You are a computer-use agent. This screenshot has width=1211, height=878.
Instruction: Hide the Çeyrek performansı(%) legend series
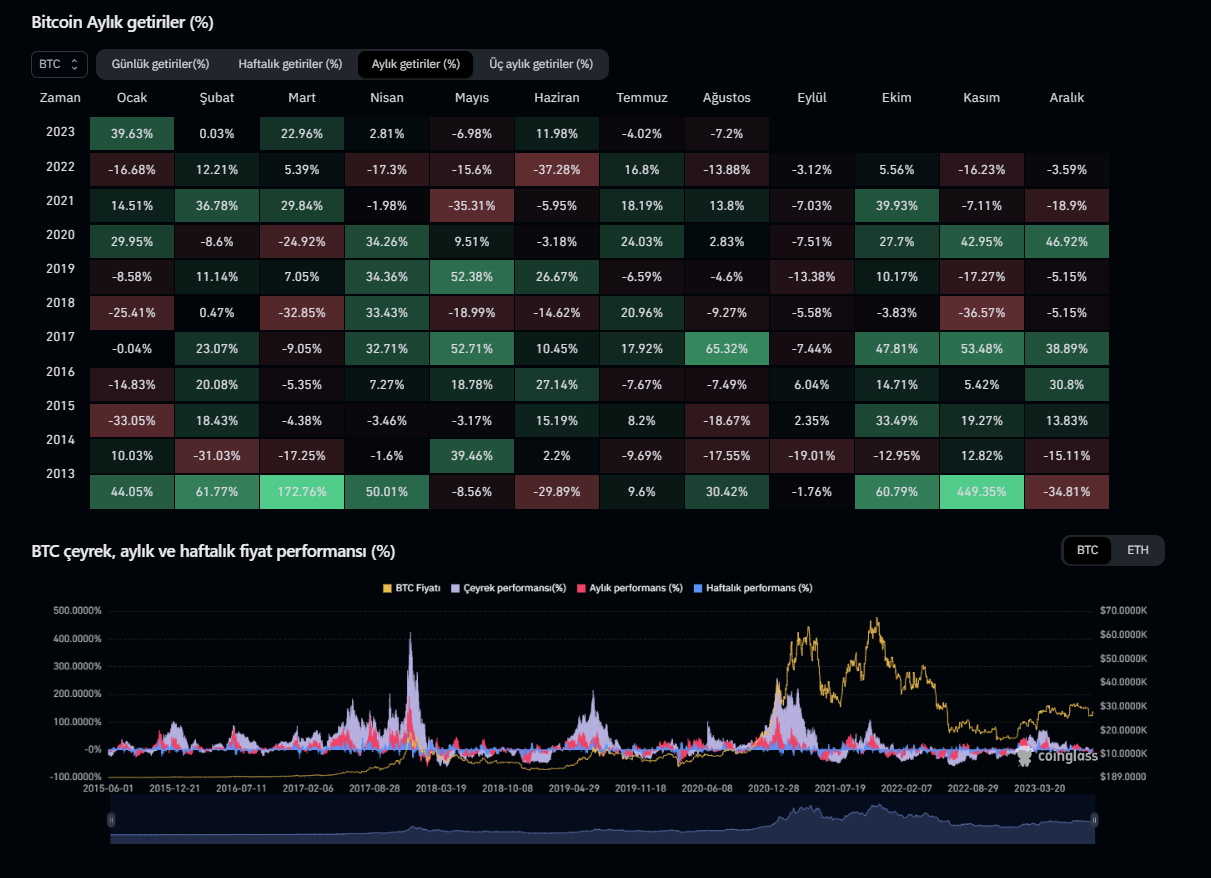456,588
